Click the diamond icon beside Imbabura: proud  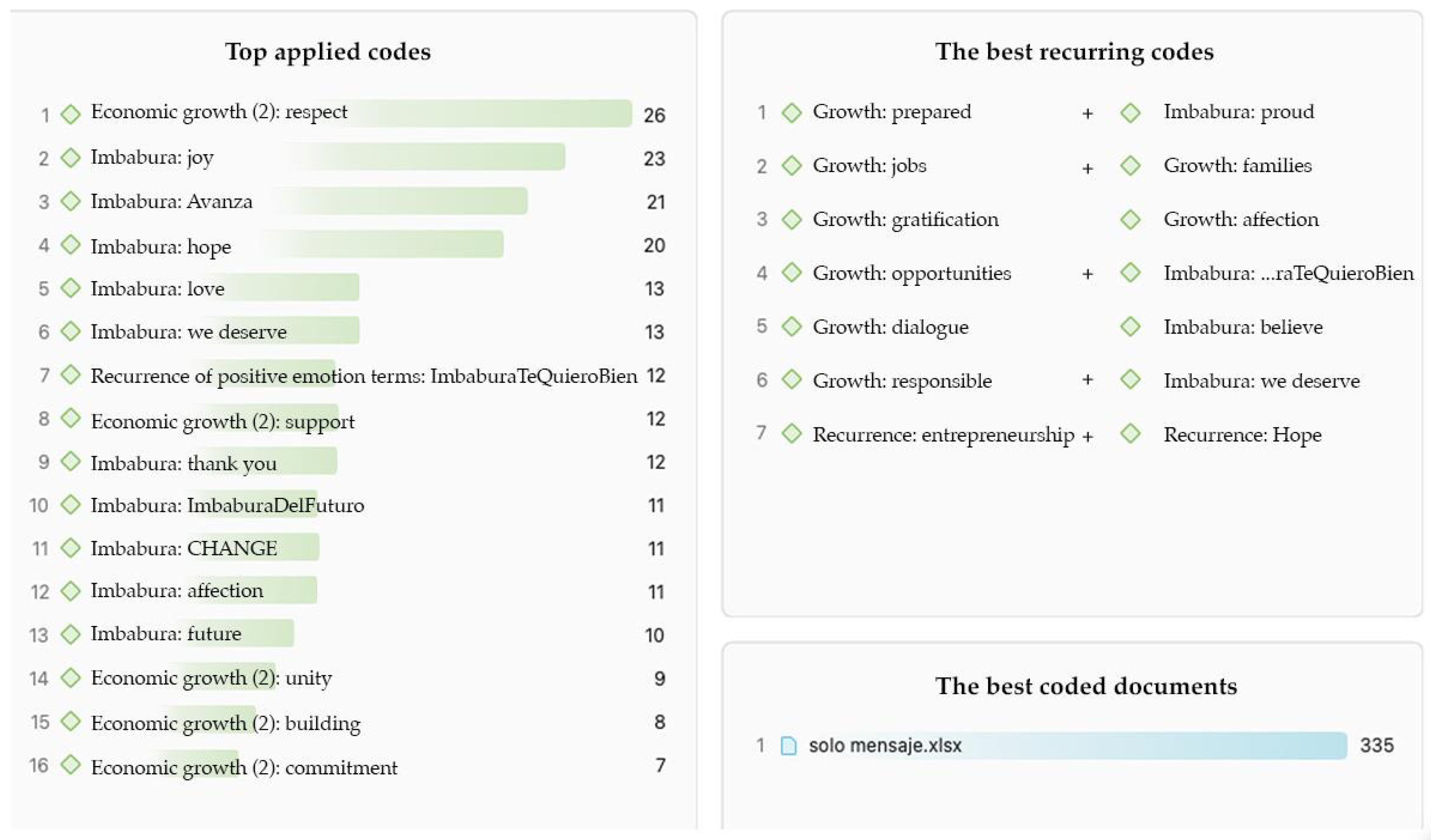[x=1130, y=112]
